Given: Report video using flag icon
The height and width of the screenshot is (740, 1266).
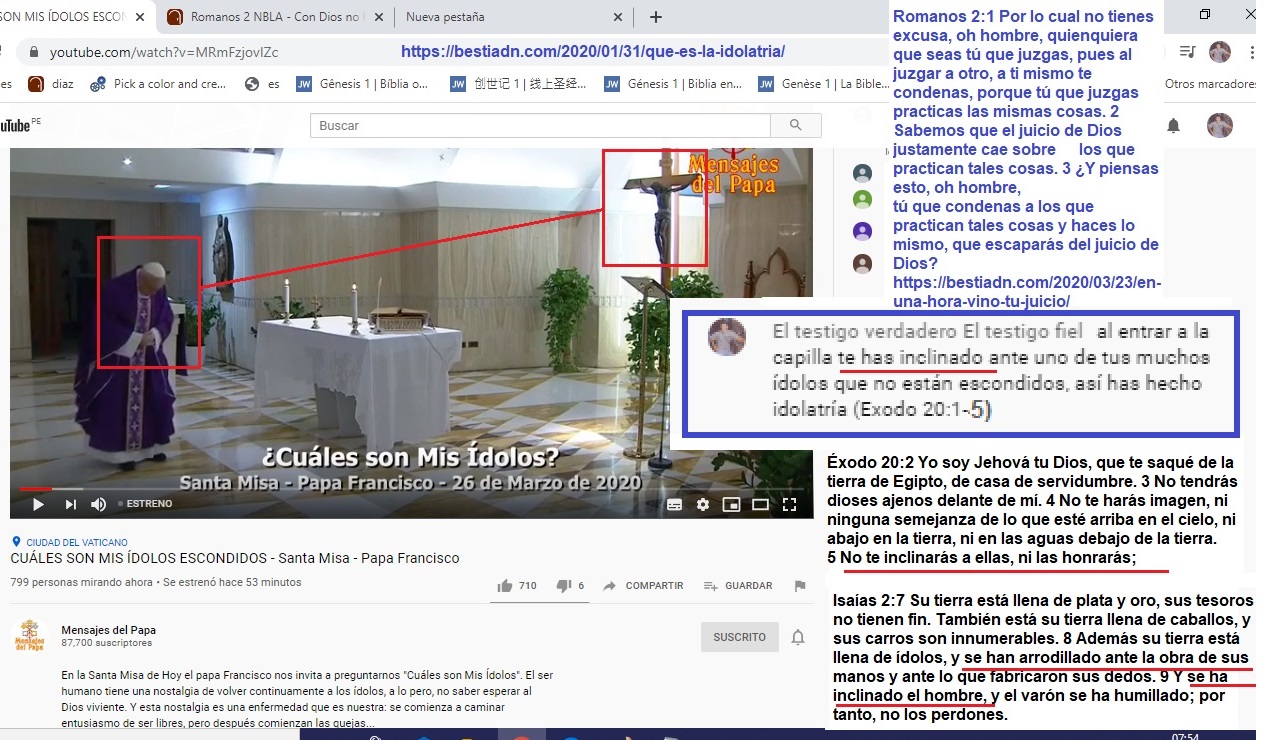Looking at the screenshot, I should pyautogui.click(x=799, y=586).
